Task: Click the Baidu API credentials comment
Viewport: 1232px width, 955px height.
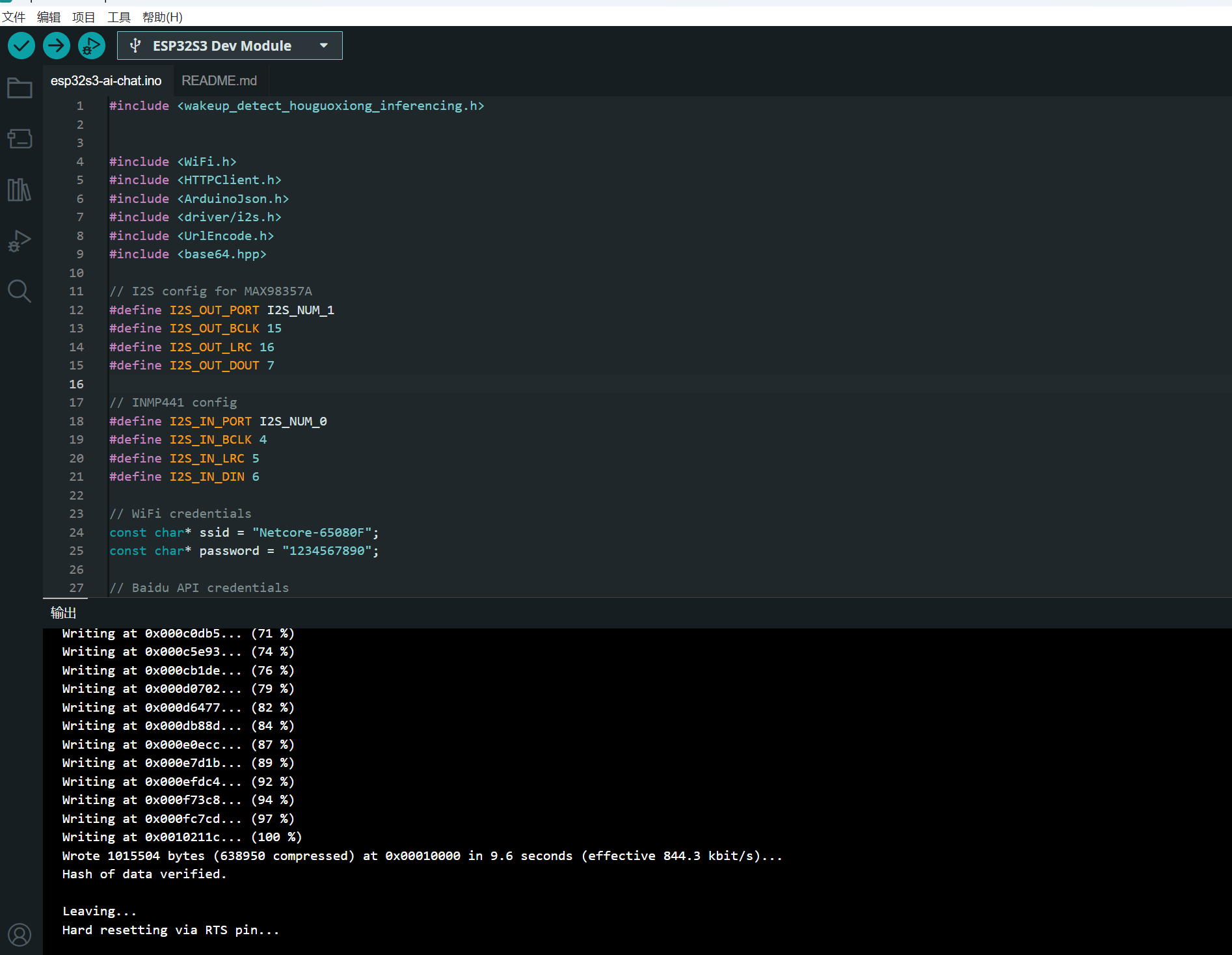Action: [x=199, y=588]
